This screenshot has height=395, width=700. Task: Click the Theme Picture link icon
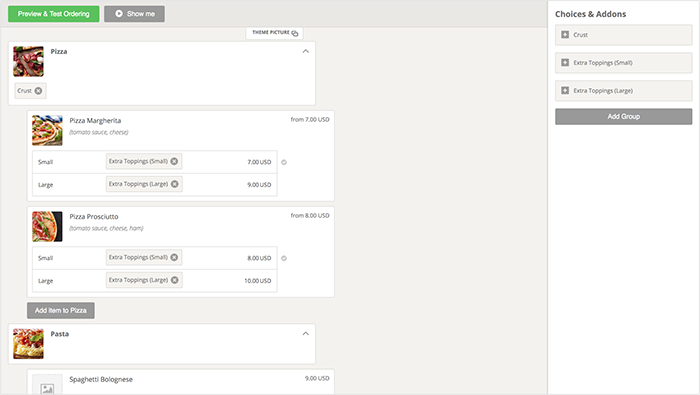click(295, 33)
